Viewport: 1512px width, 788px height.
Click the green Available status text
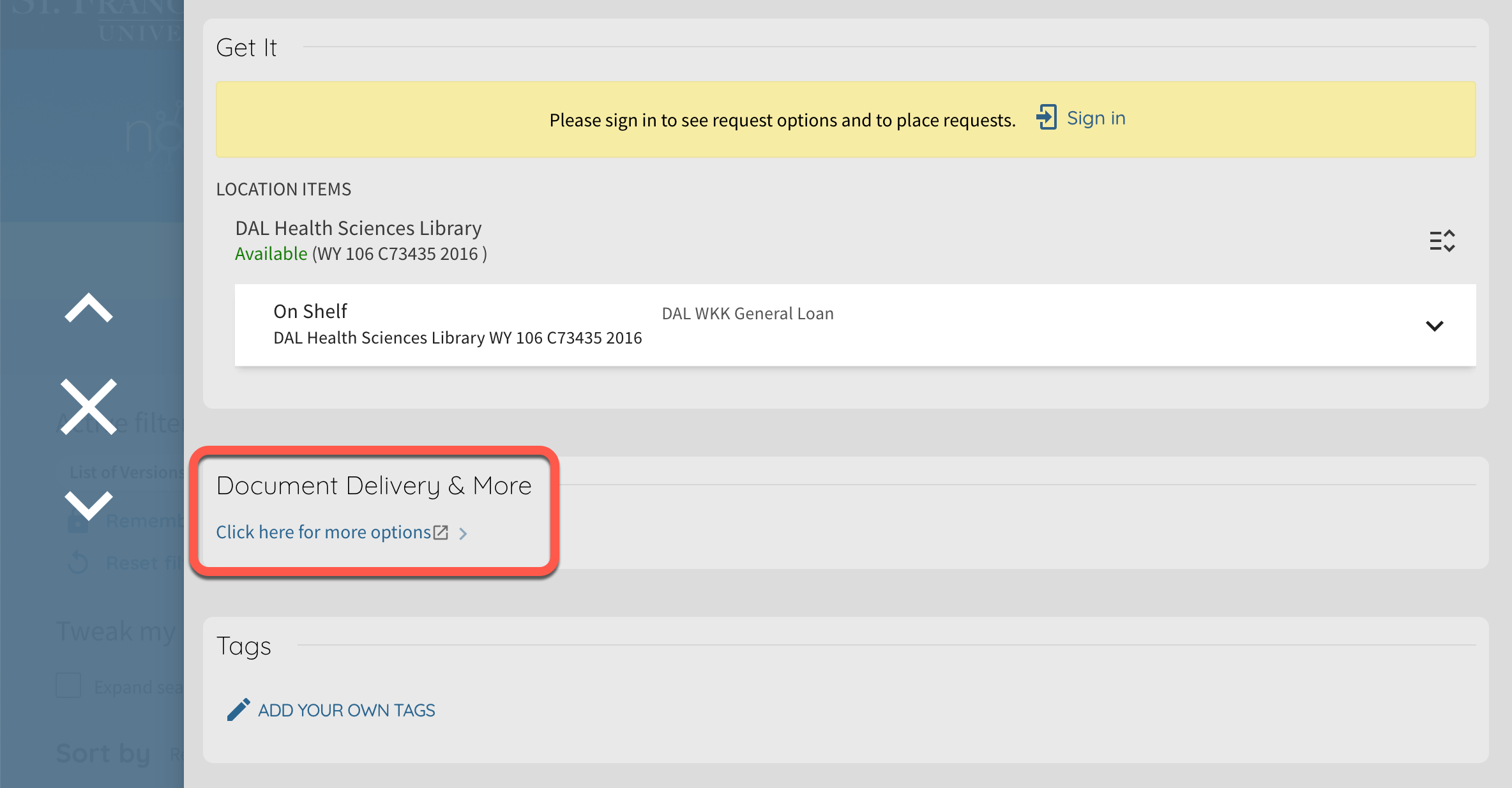[271, 254]
